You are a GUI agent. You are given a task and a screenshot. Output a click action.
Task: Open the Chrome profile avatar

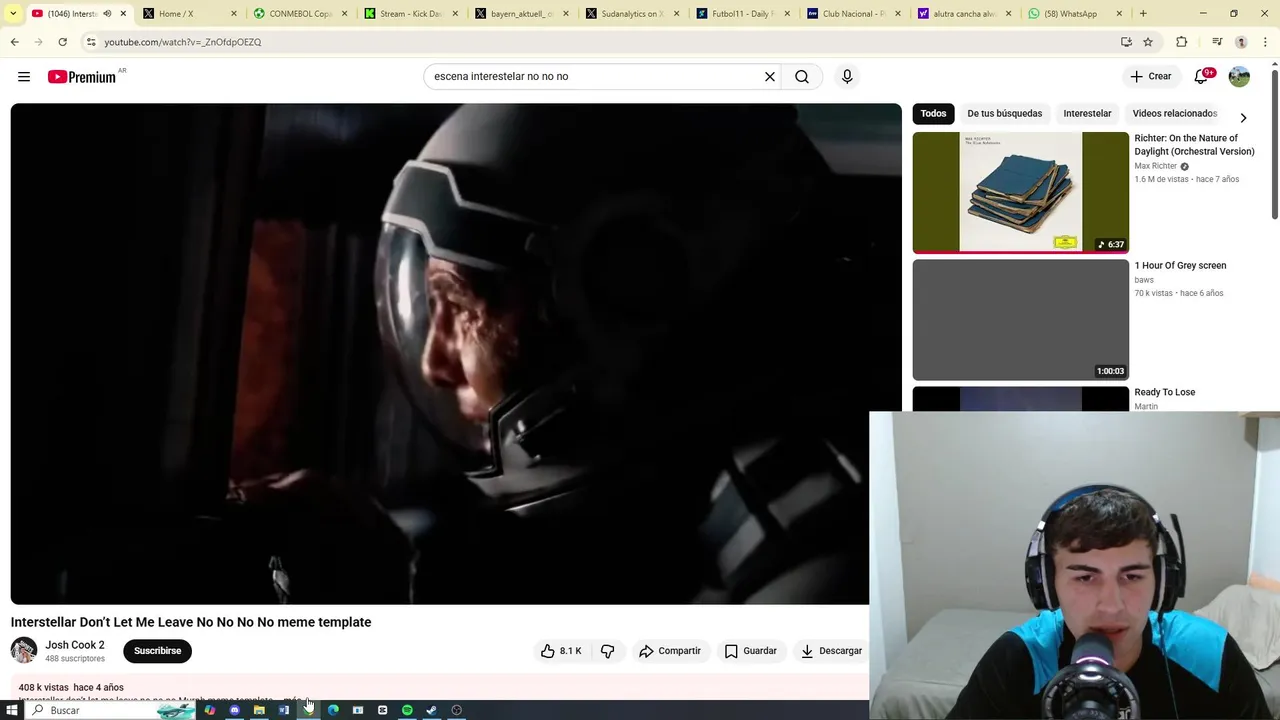(1241, 42)
